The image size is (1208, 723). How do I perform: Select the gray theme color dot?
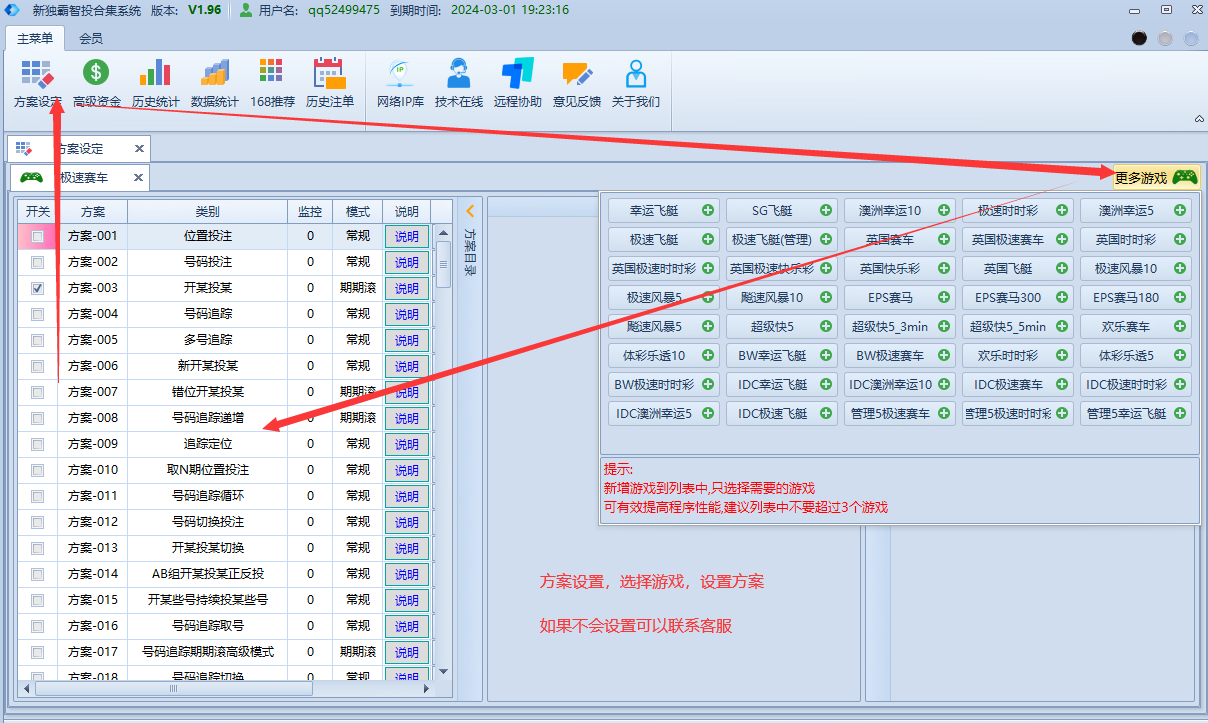[1165, 38]
